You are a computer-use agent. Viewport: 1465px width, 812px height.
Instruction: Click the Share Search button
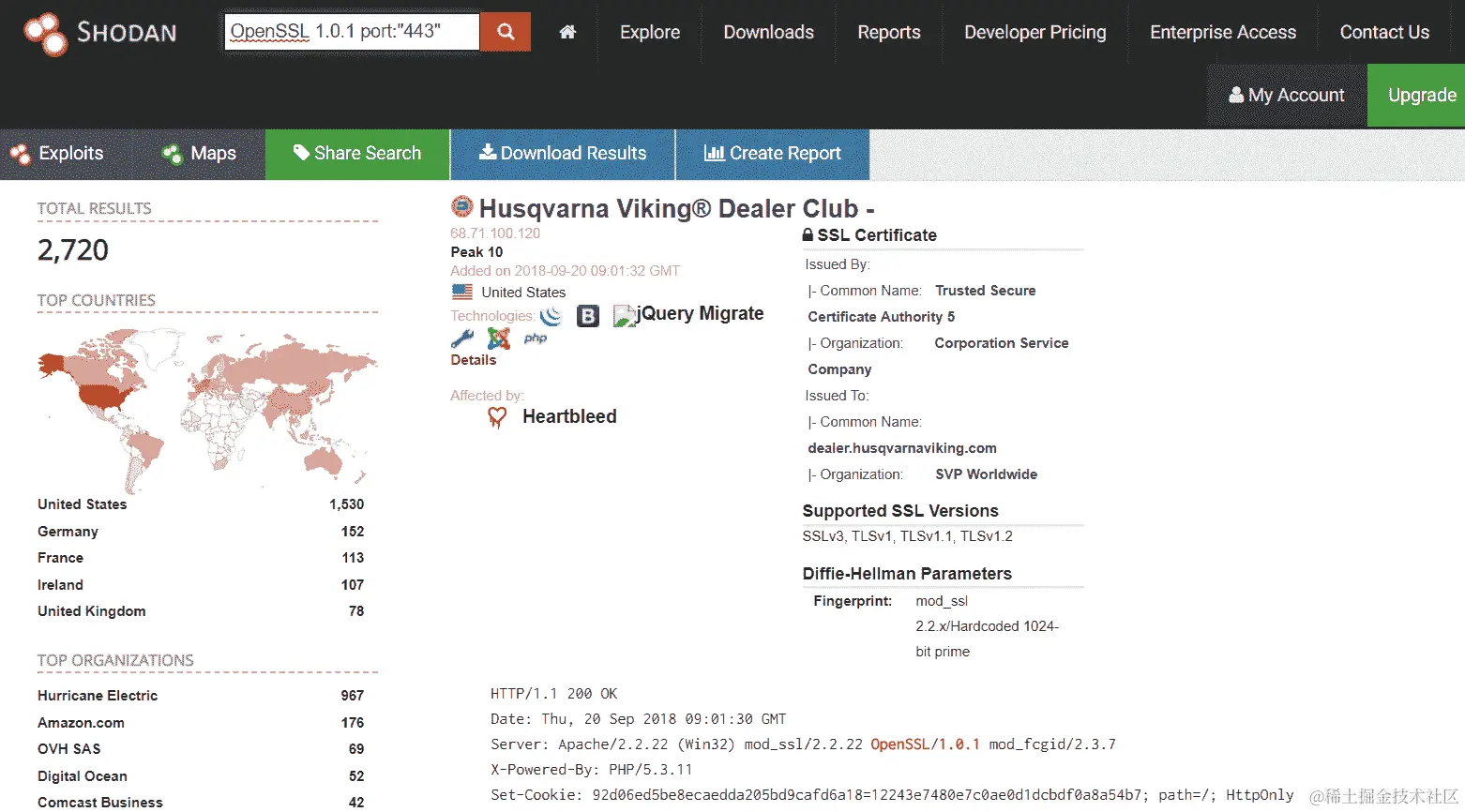coord(357,154)
